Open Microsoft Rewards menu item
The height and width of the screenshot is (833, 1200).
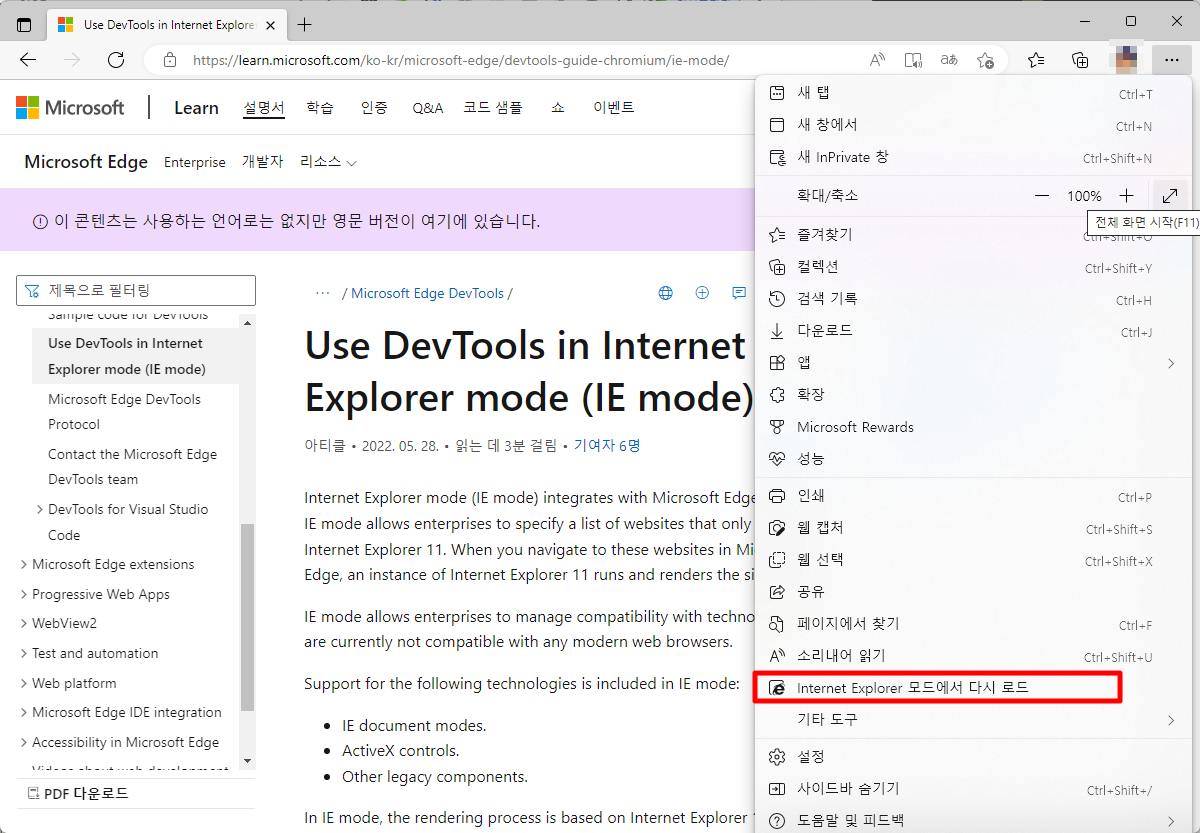pyautogui.click(x=975, y=427)
